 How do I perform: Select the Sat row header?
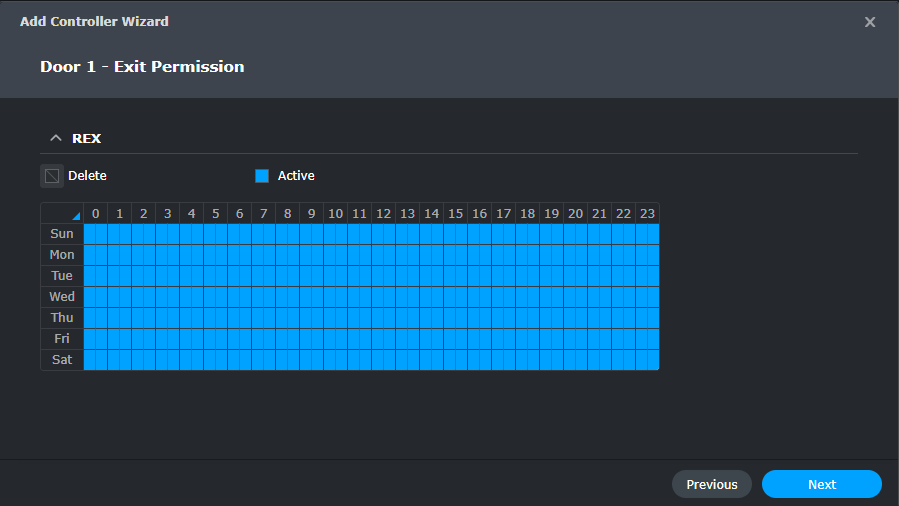click(62, 359)
